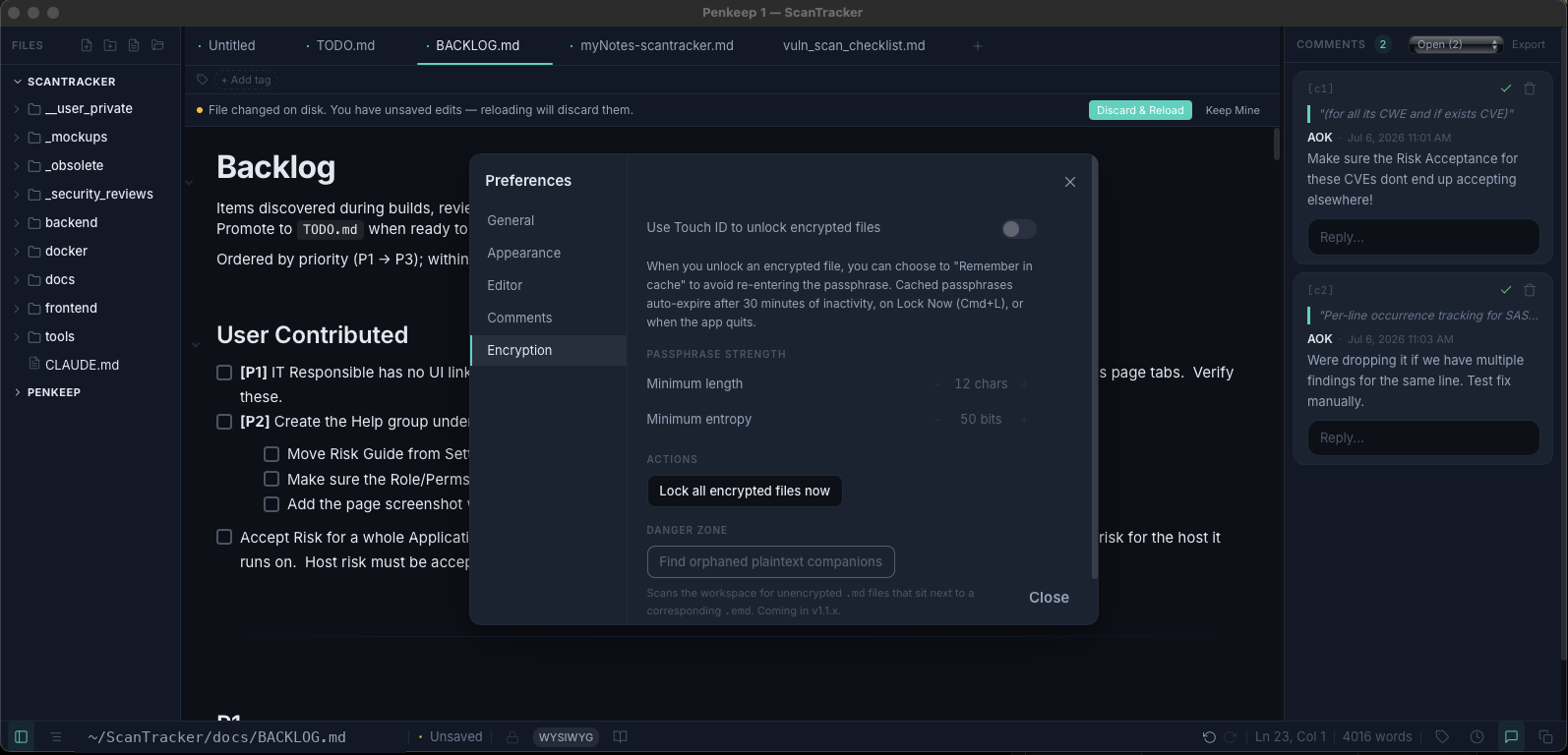
Task: Click Reply field under comment c2
Action: coord(1422,438)
